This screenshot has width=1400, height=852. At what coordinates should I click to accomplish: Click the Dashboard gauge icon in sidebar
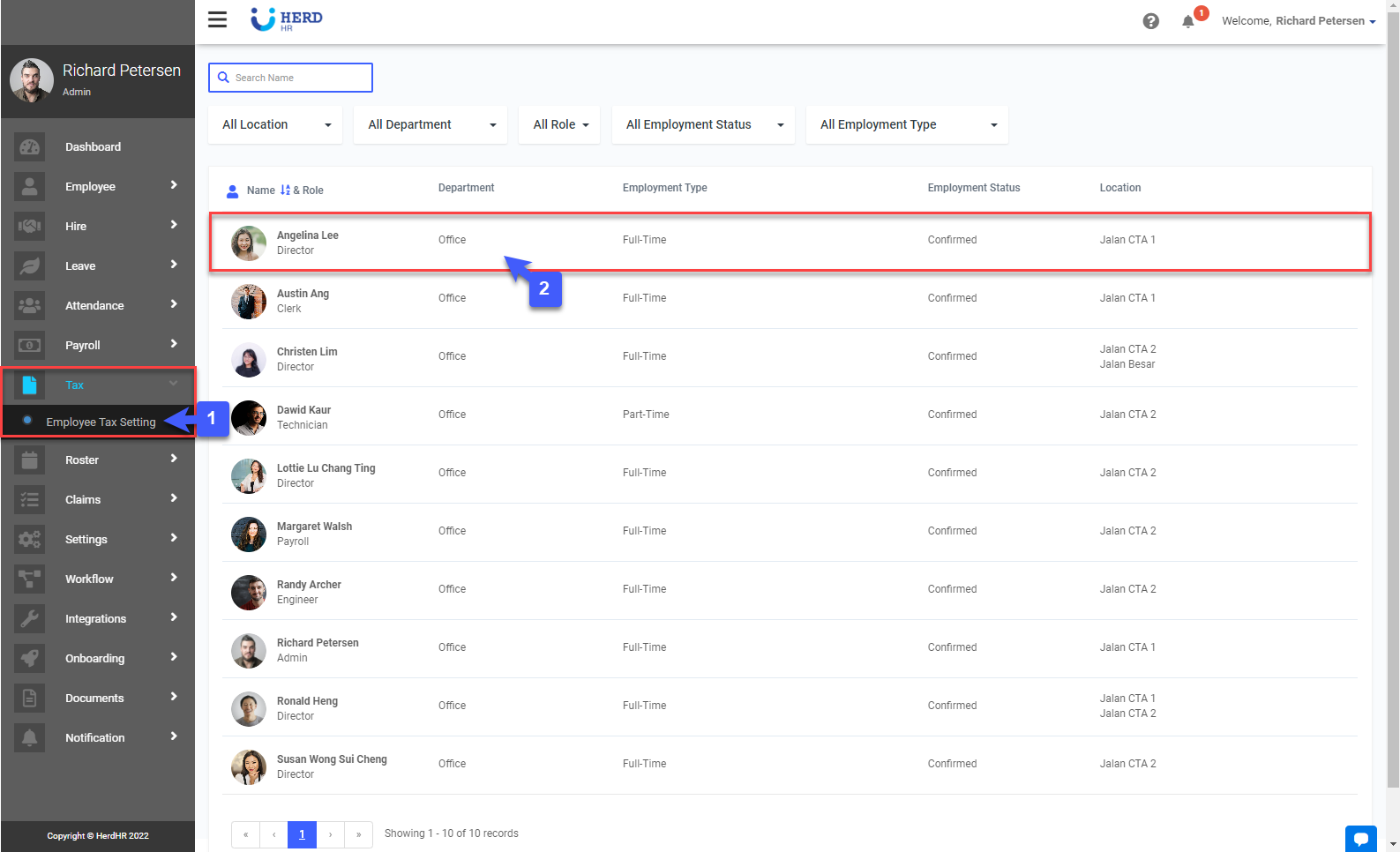tap(29, 147)
